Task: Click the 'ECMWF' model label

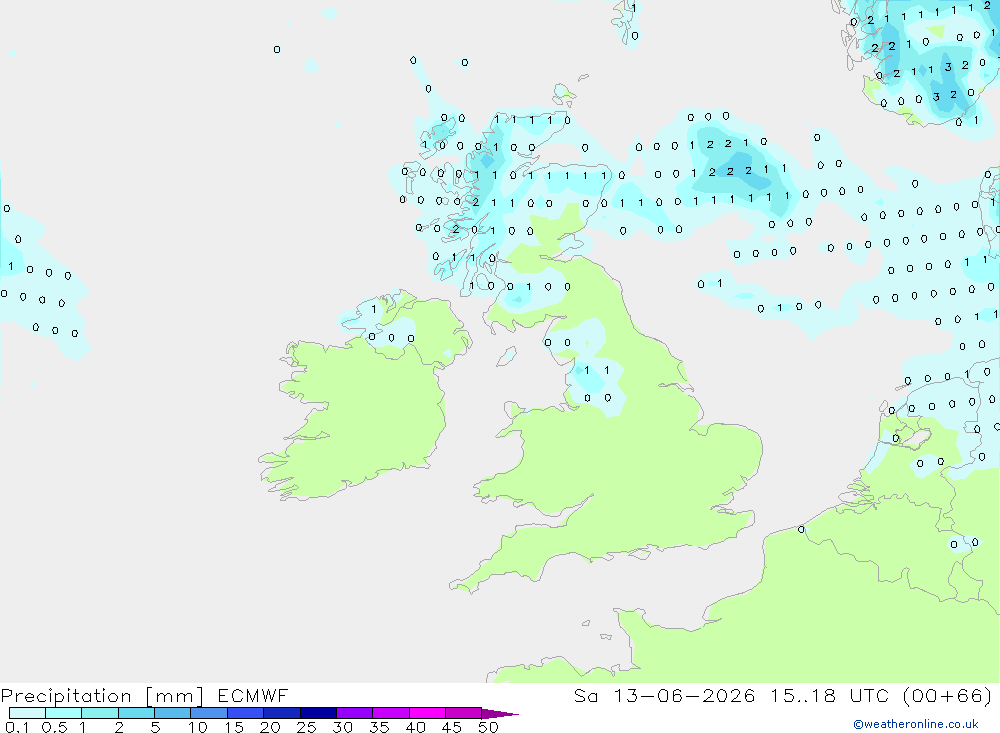Action: point(253,695)
